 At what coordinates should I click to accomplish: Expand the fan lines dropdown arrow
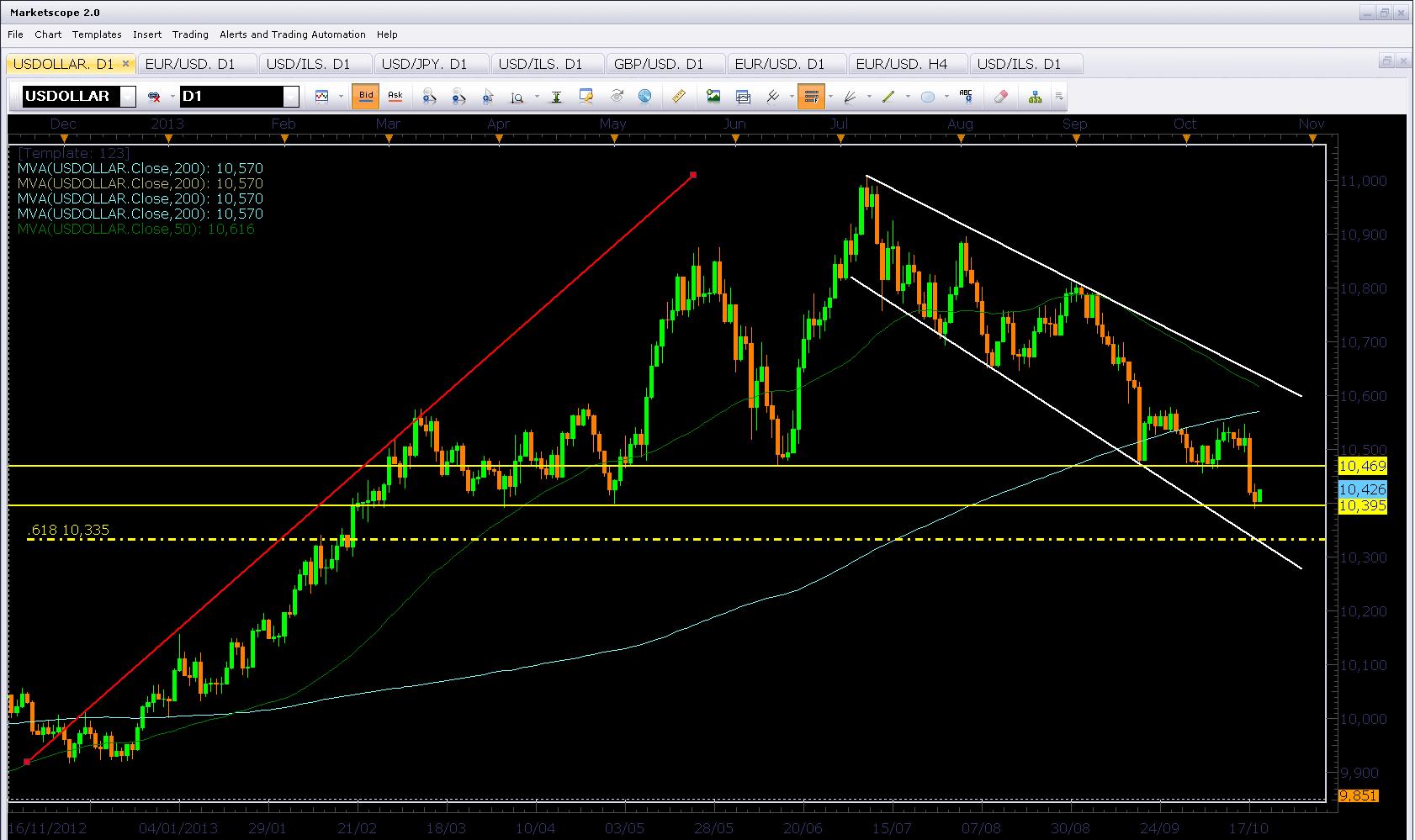[869, 97]
